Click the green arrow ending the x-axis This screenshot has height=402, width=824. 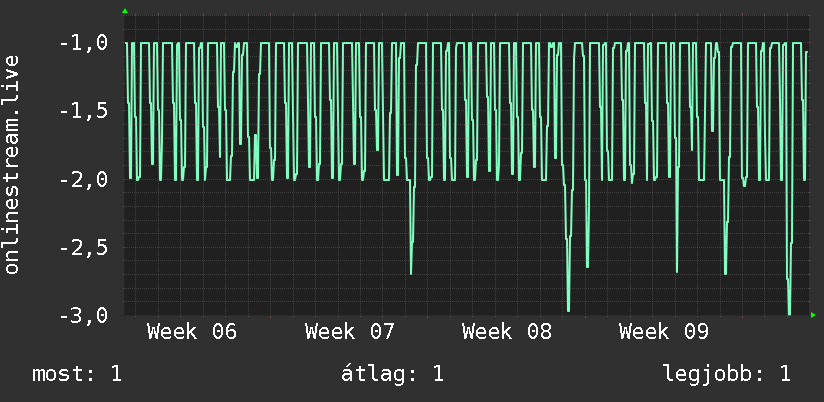tap(813, 315)
